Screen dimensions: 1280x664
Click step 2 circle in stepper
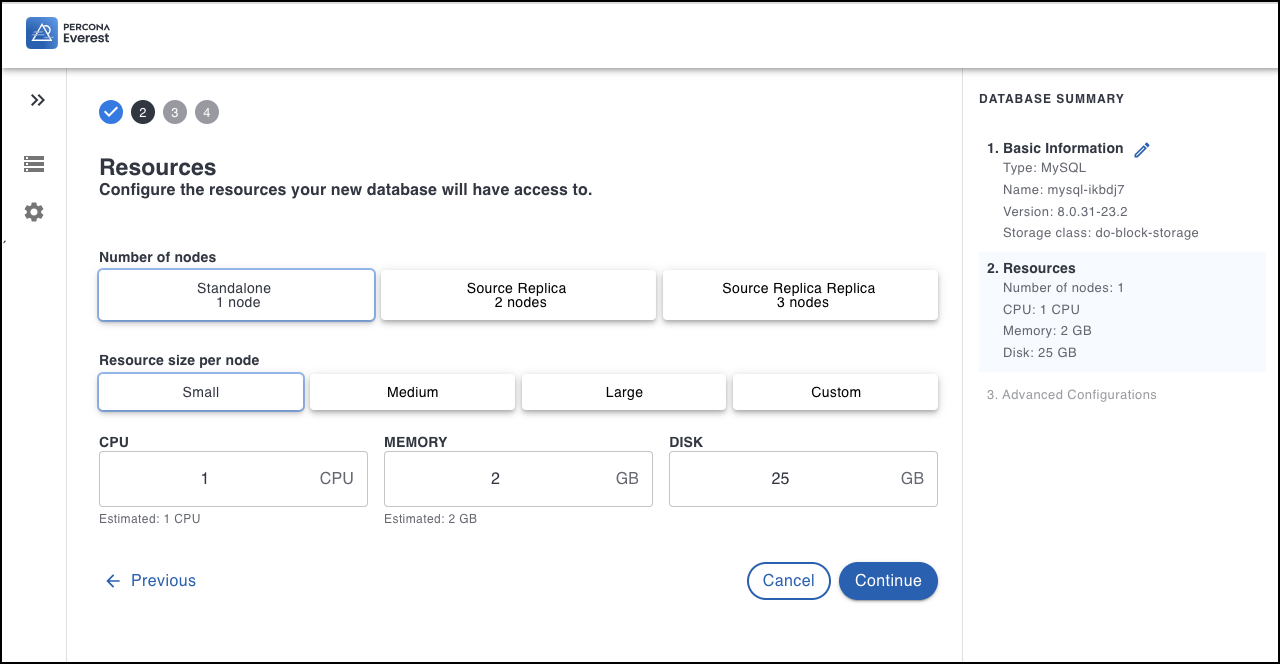pos(143,112)
